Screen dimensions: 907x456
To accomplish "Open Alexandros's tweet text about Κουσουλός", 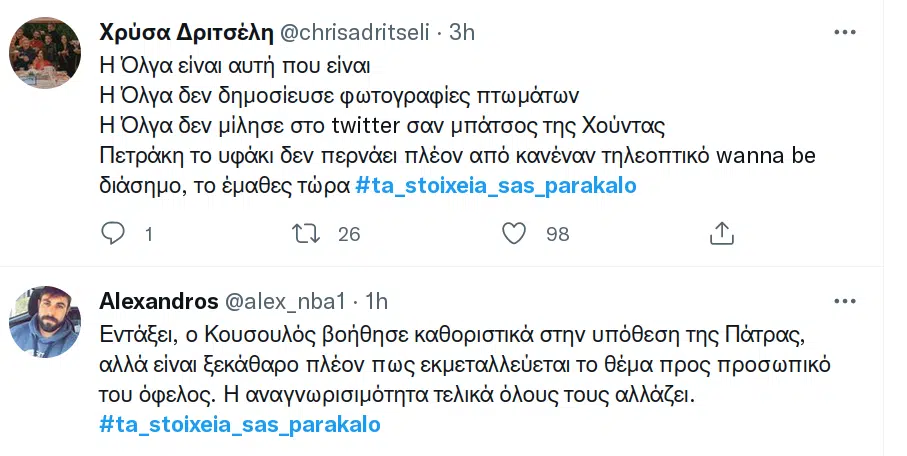I will (465, 365).
